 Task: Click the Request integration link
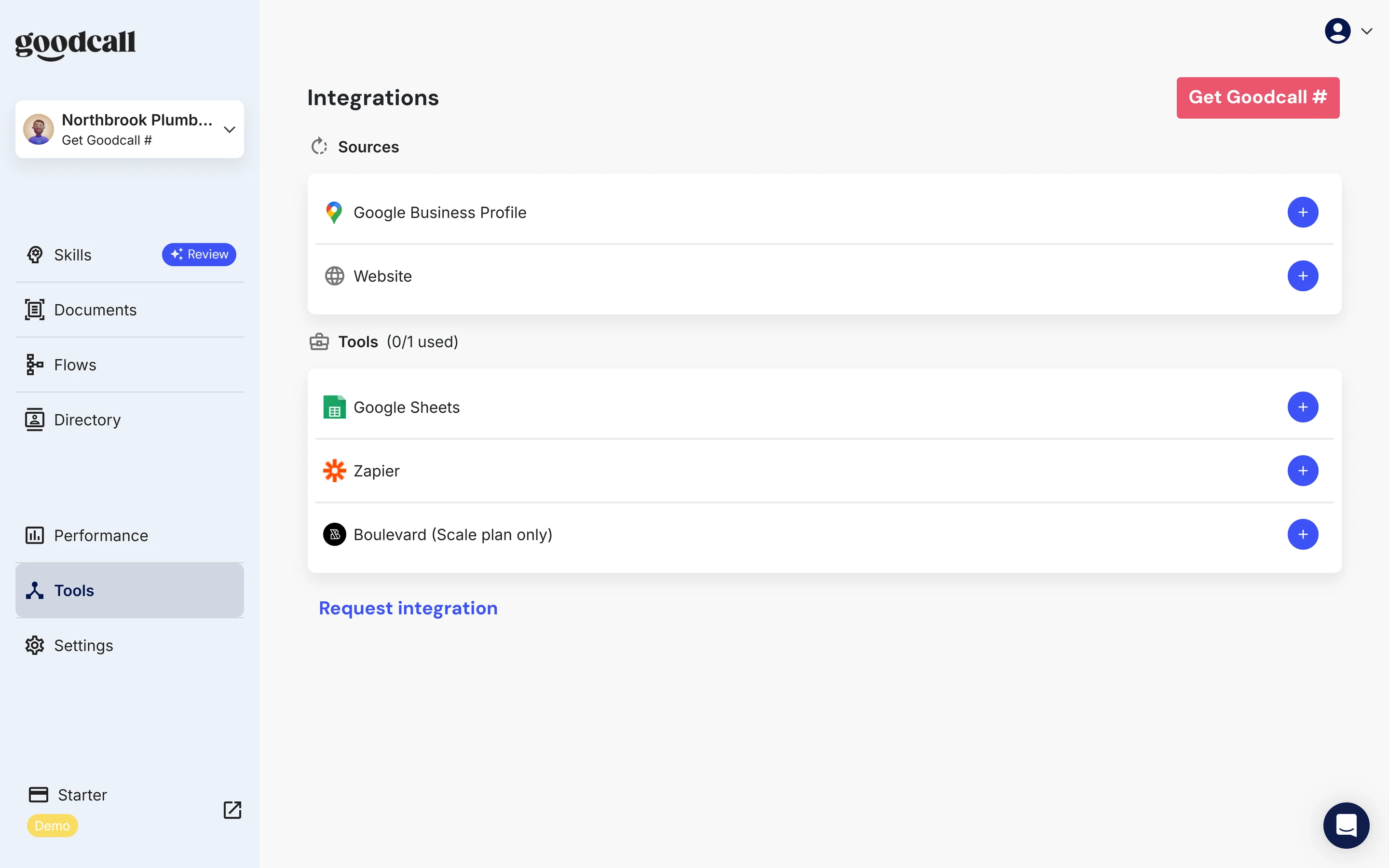(x=408, y=608)
